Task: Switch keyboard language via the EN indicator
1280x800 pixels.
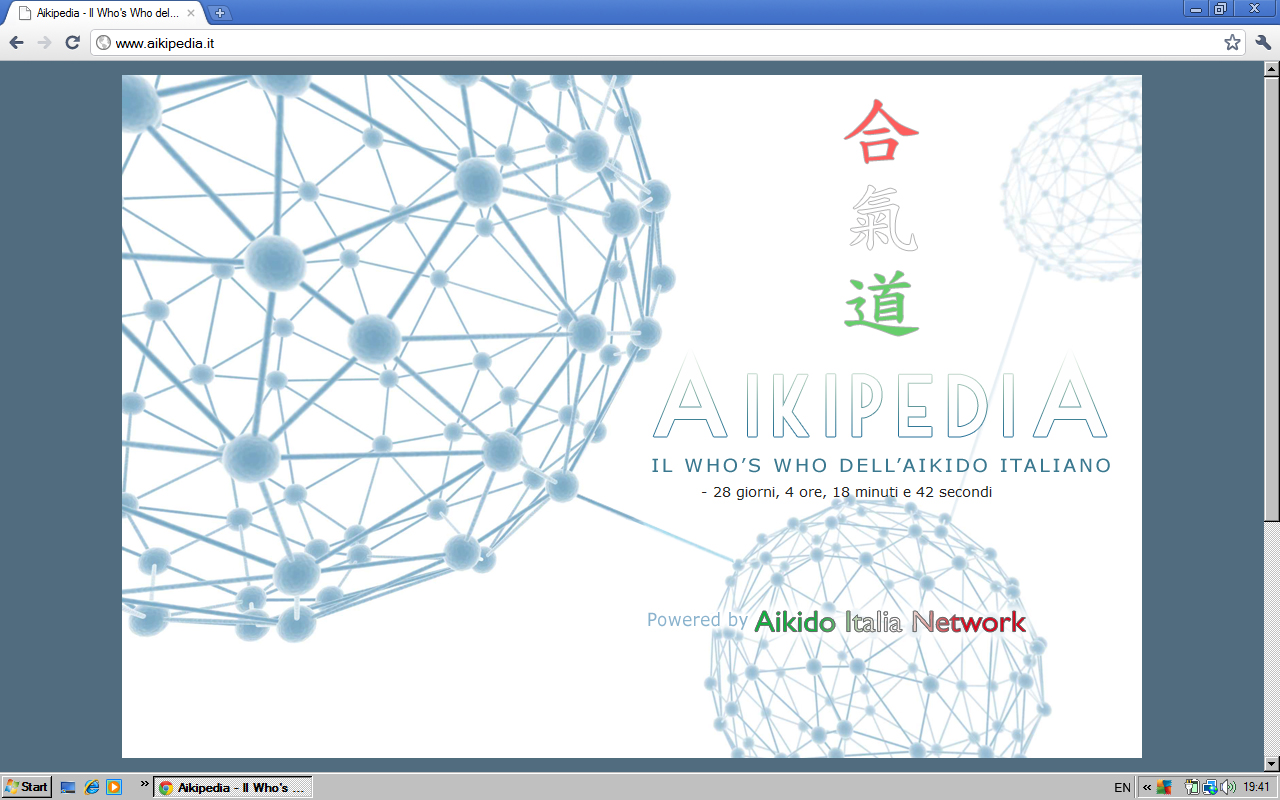Action: pos(1122,786)
